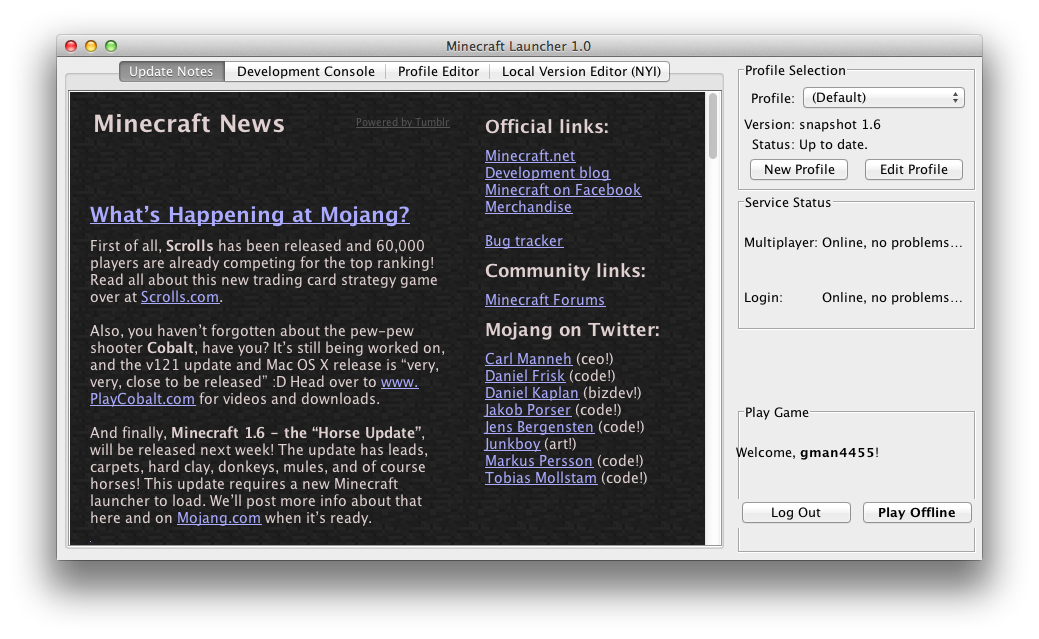Click the Version: snapshot 1.6 text
Viewport: 1039px width, 639px height.
pyautogui.click(x=812, y=125)
